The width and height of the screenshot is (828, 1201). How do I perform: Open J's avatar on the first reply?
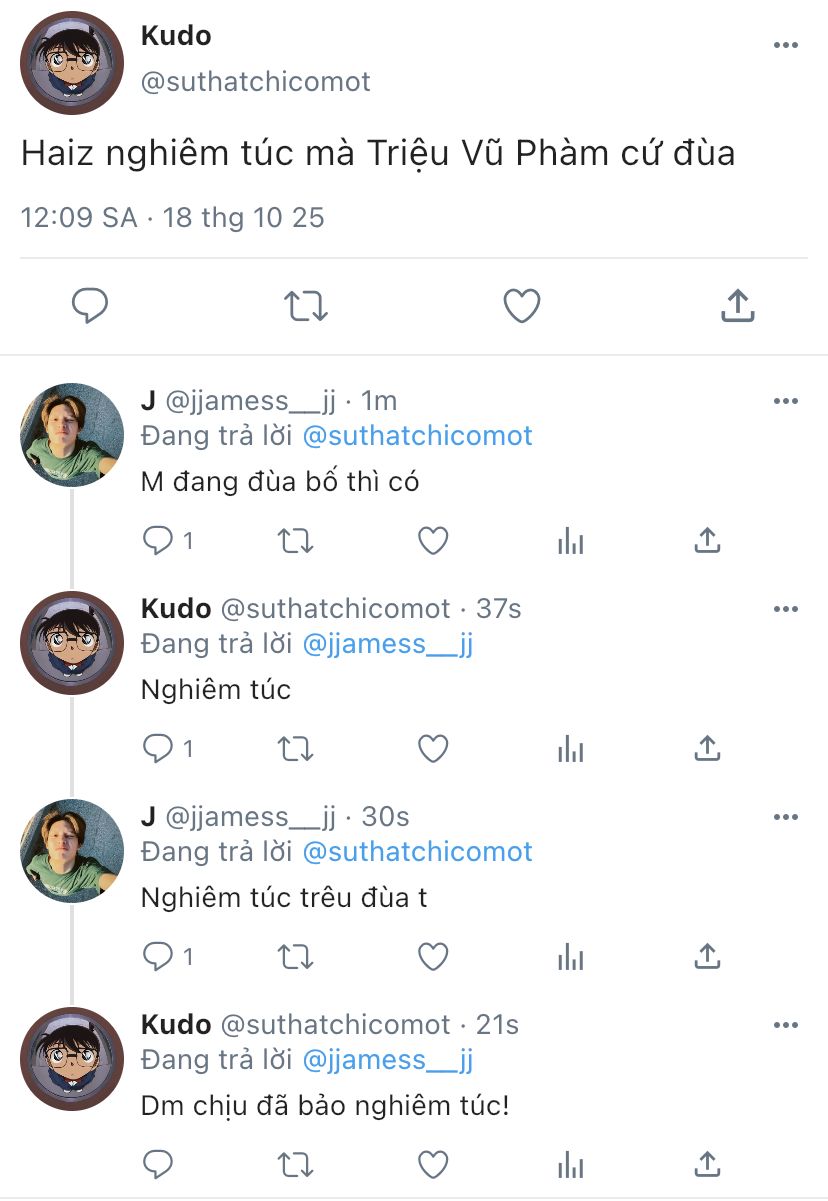(72, 435)
